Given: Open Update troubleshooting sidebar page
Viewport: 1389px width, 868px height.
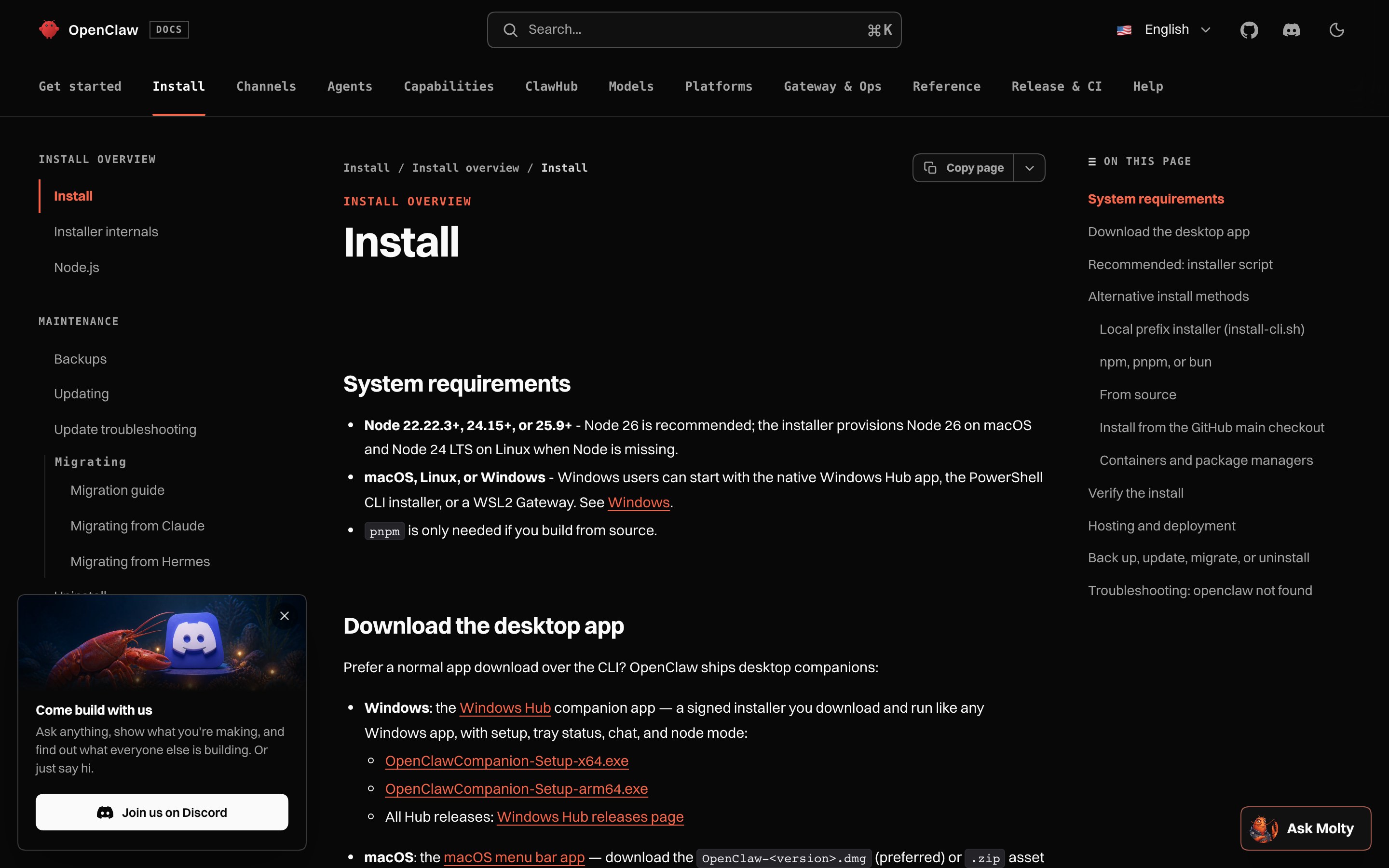Looking at the screenshot, I should [125, 429].
